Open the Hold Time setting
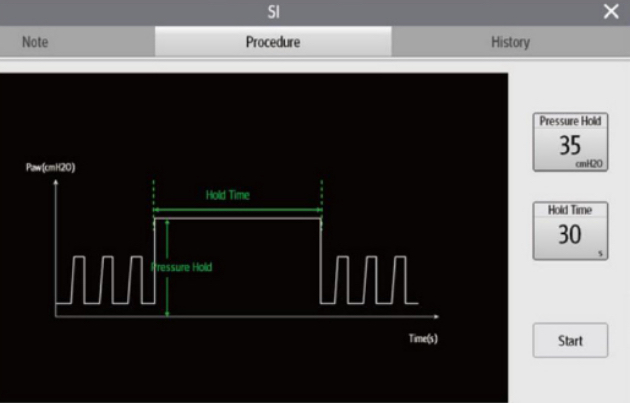Viewport: 630px width, 403px height. (569, 230)
